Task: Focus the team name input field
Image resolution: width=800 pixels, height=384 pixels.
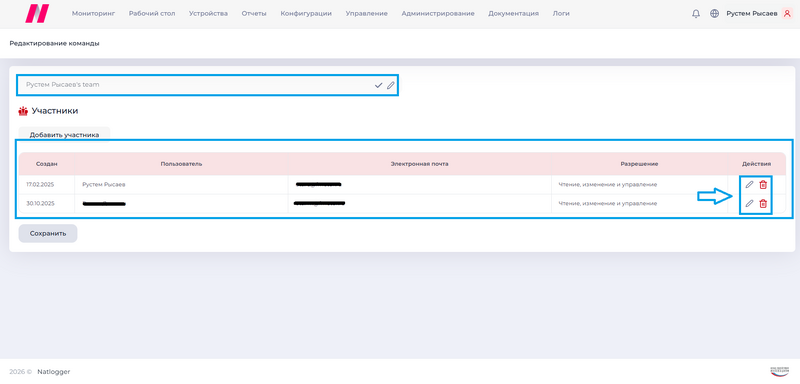Action: coord(207,85)
